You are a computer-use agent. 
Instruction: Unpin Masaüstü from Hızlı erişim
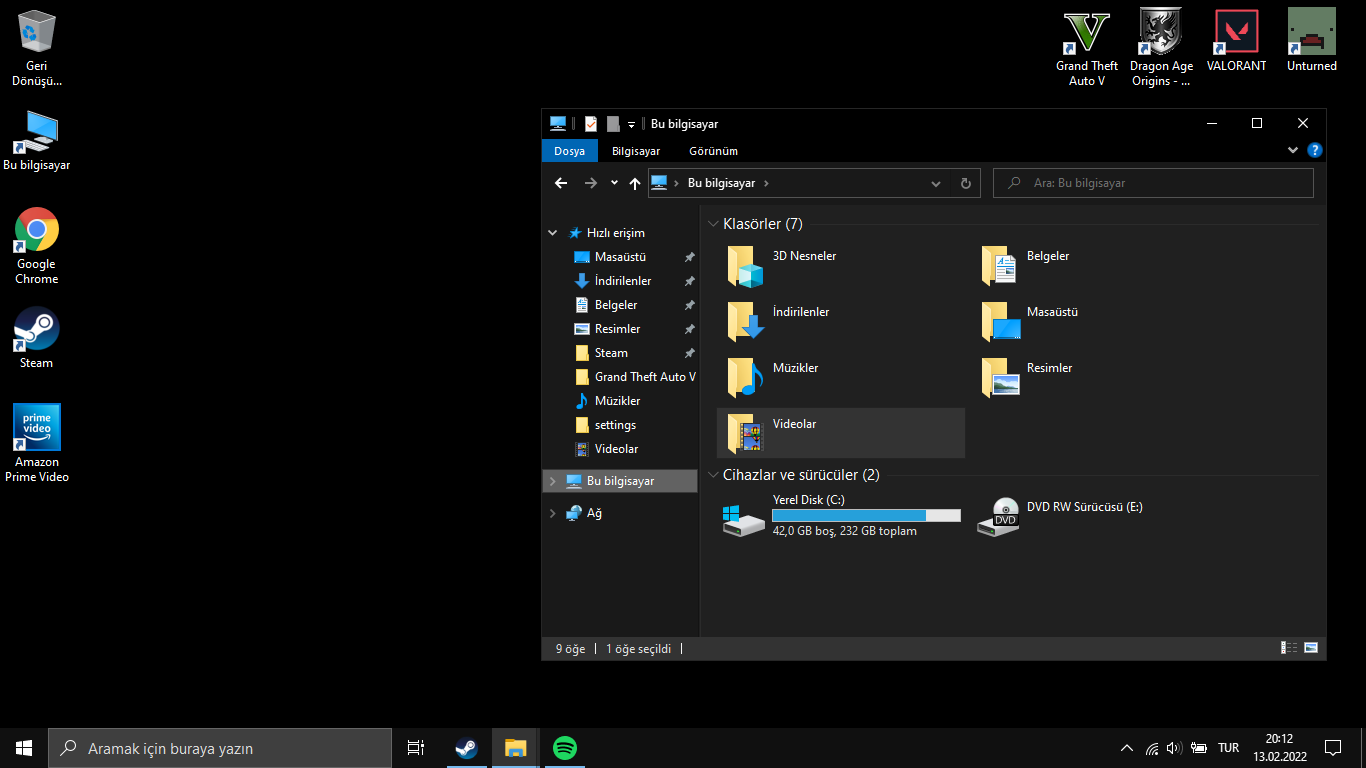(689, 257)
